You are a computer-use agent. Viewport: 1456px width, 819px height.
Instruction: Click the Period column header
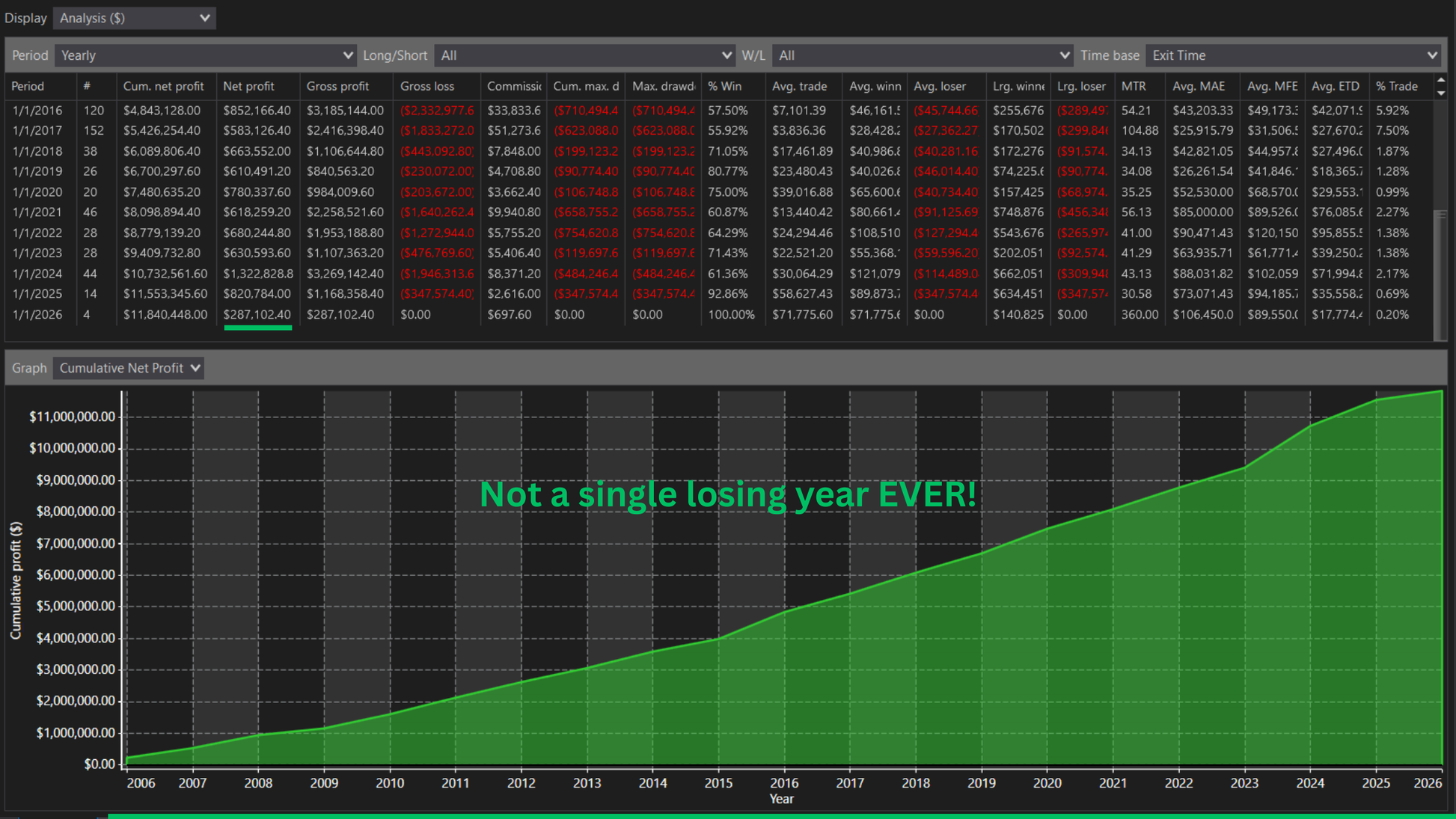click(28, 86)
